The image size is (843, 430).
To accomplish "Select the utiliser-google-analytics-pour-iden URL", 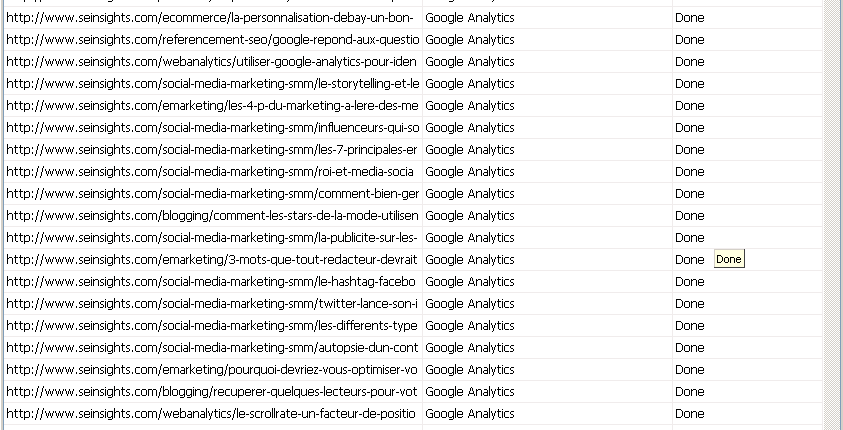I will click(212, 62).
